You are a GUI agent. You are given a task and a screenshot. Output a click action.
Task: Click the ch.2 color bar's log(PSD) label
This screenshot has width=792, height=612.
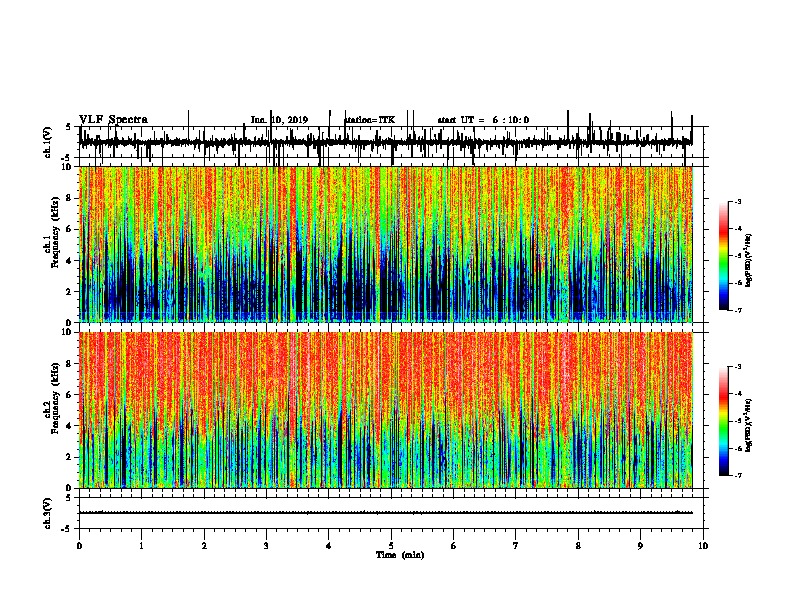[749, 425]
